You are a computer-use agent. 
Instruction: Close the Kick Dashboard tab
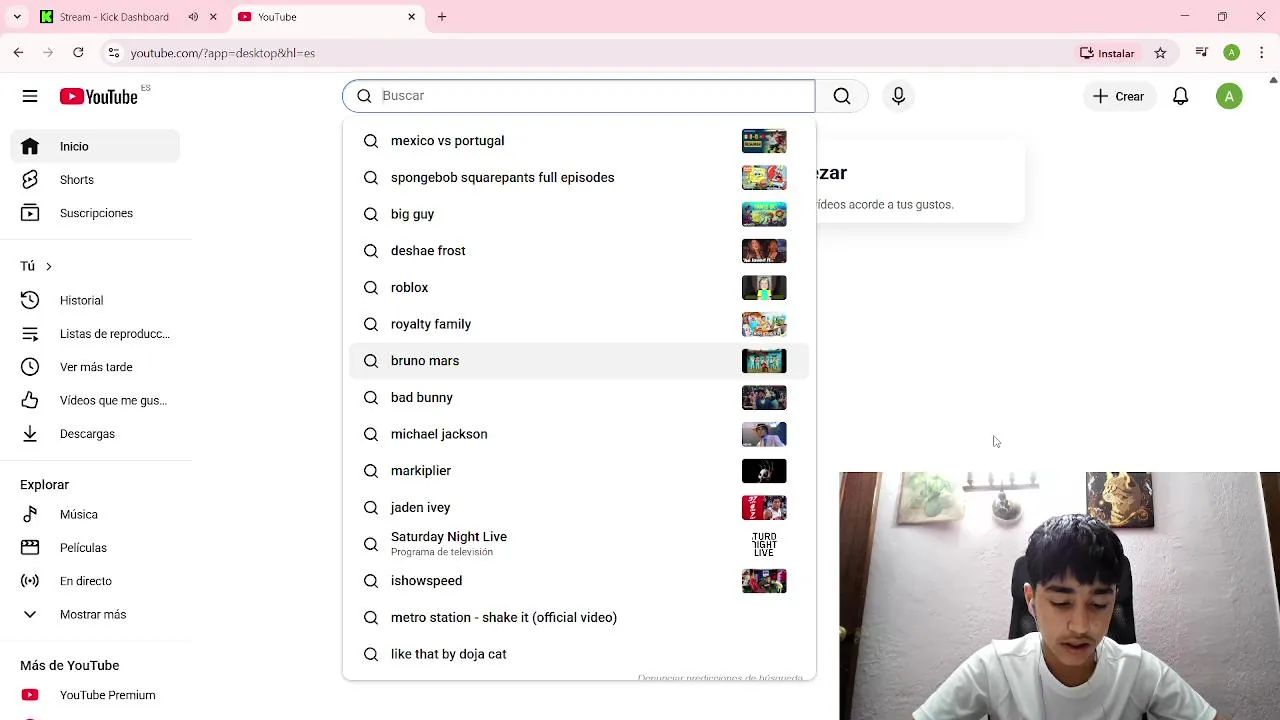[x=213, y=17]
